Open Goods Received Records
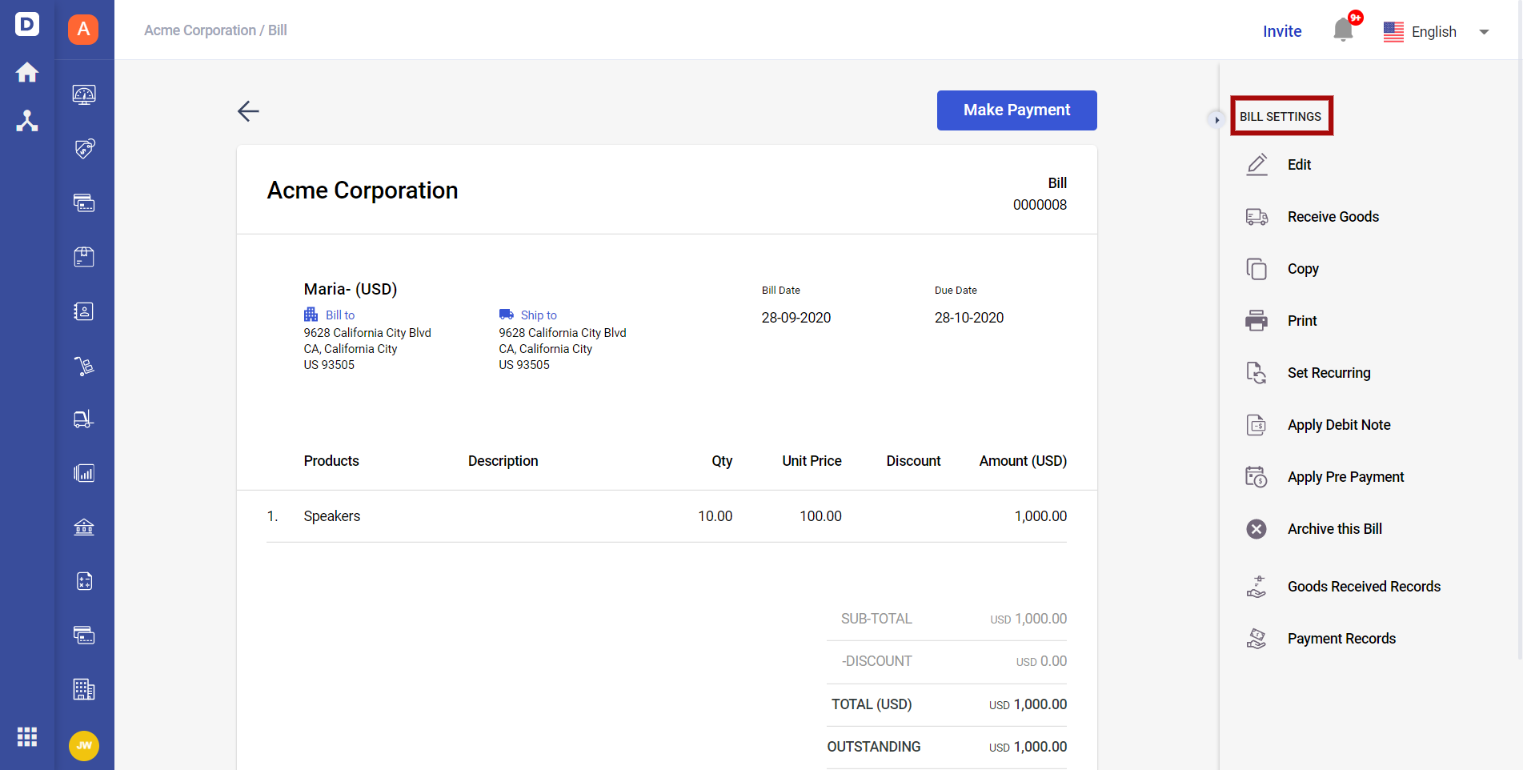This screenshot has height=770, width=1523. pyautogui.click(x=1364, y=587)
